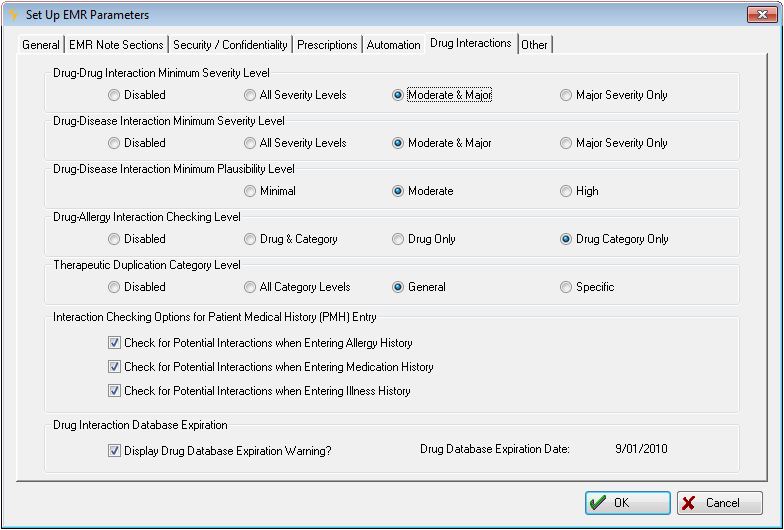Switch to the Automation tab
This screenshot has width=784, height=530.
click(394, 45)
